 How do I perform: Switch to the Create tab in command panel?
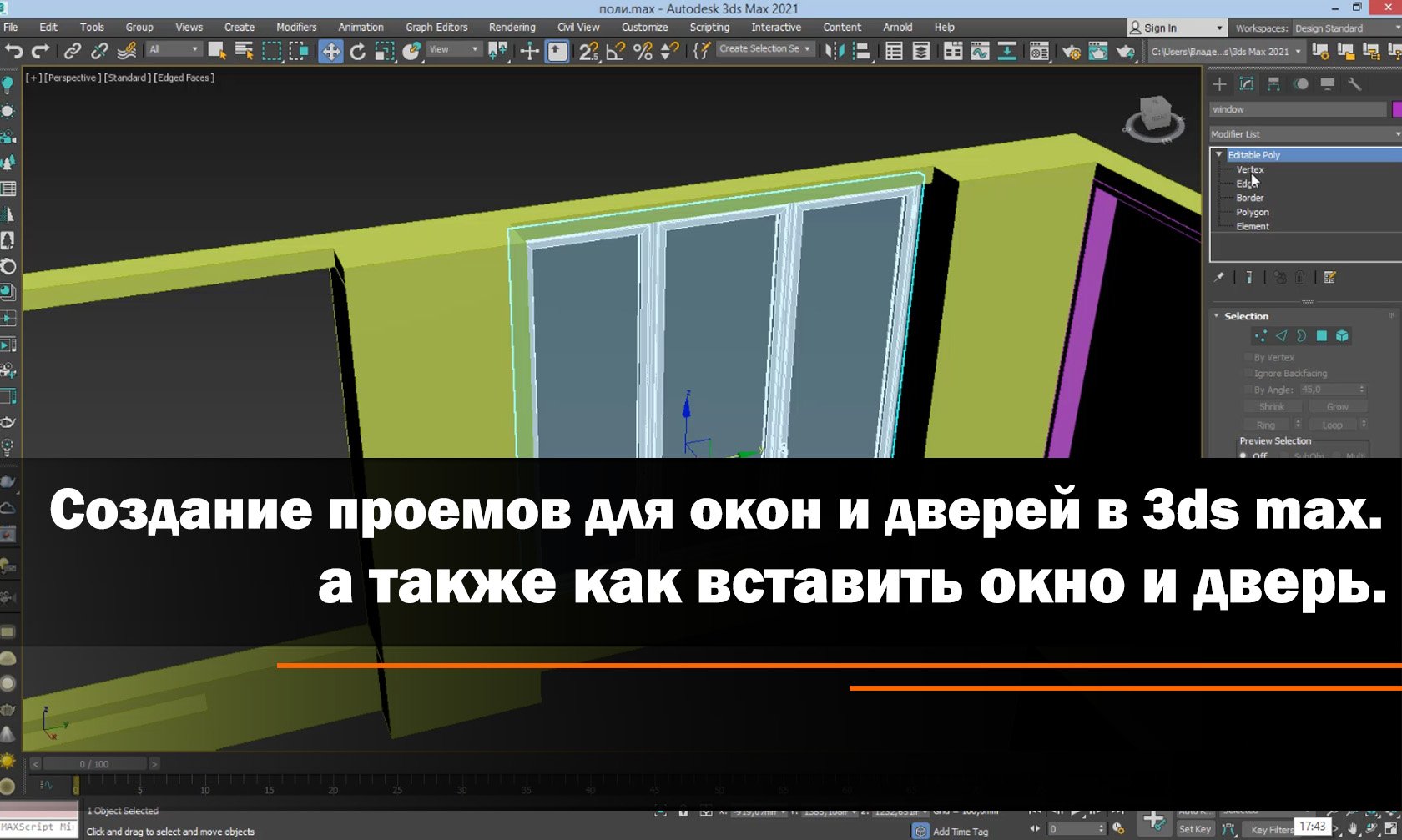(x=1219, y=83)
